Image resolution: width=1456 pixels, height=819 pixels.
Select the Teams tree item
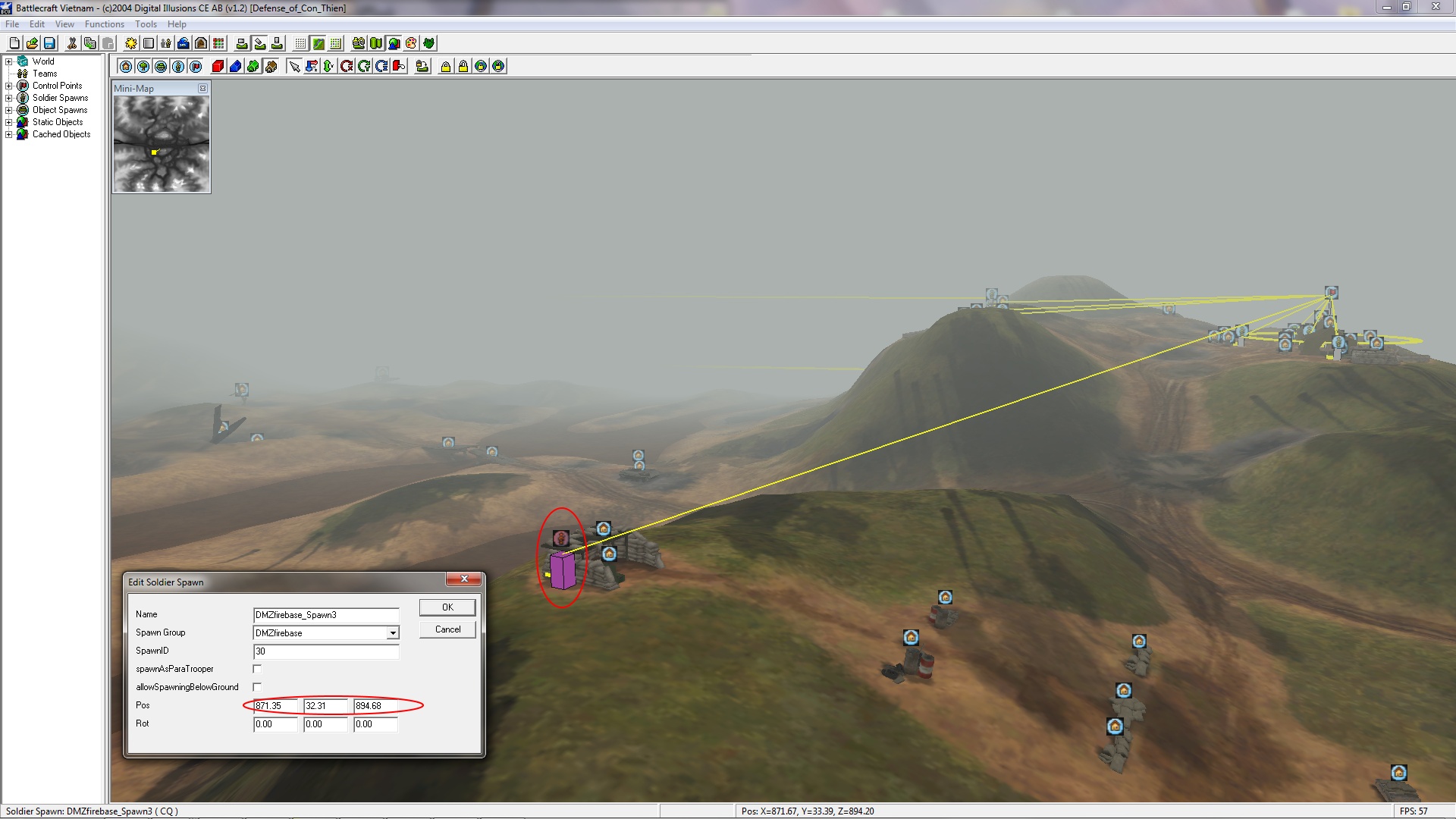45,74
